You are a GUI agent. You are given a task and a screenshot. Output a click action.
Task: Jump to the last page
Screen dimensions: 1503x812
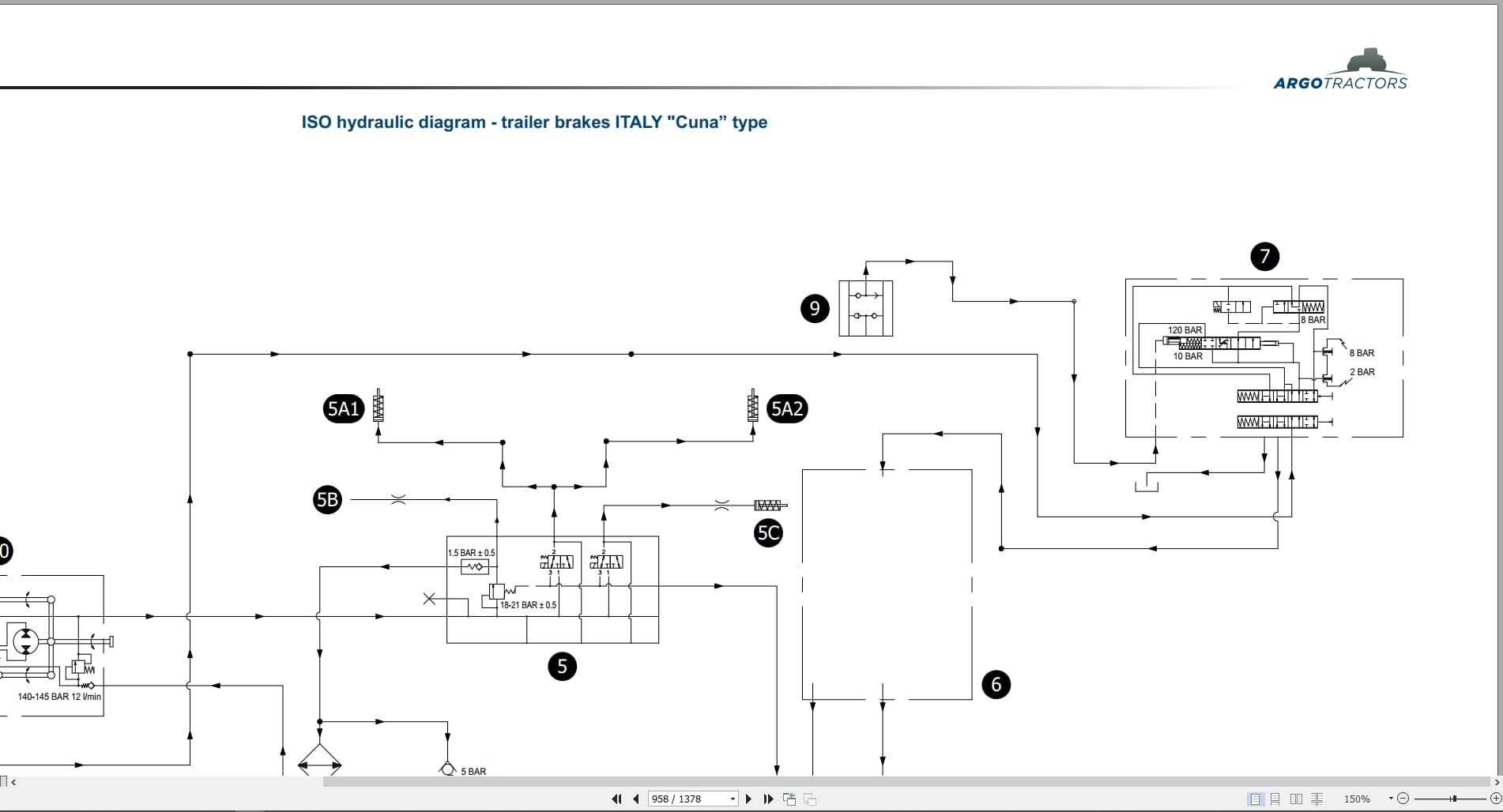[768, 799]
